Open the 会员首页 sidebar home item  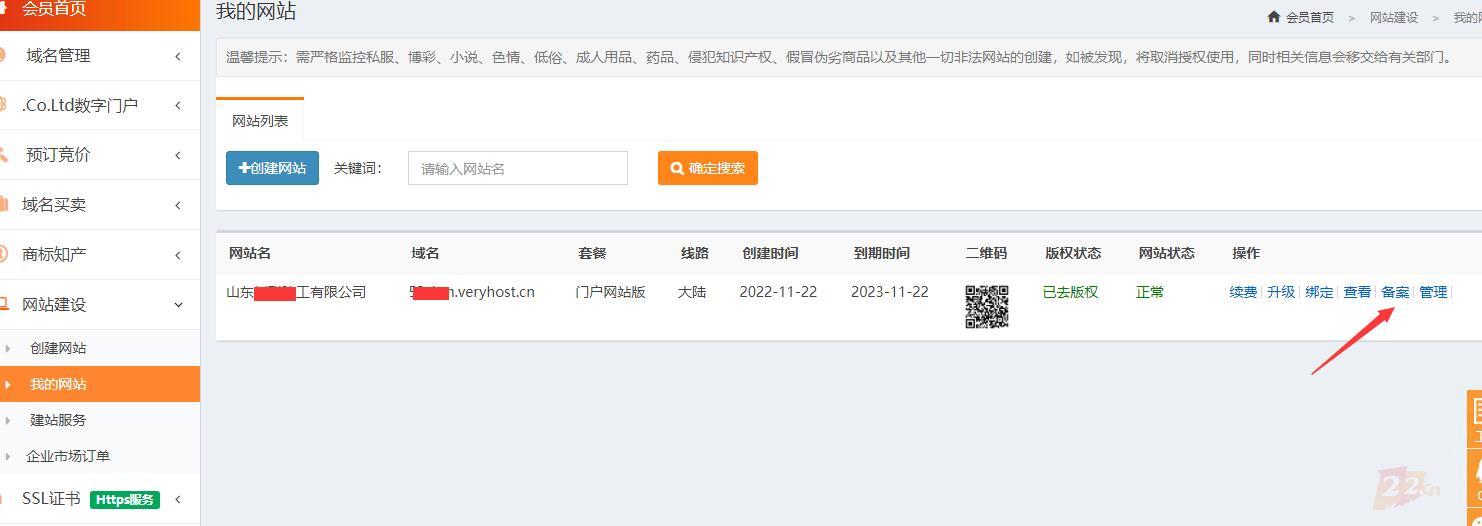pos(99,13)
